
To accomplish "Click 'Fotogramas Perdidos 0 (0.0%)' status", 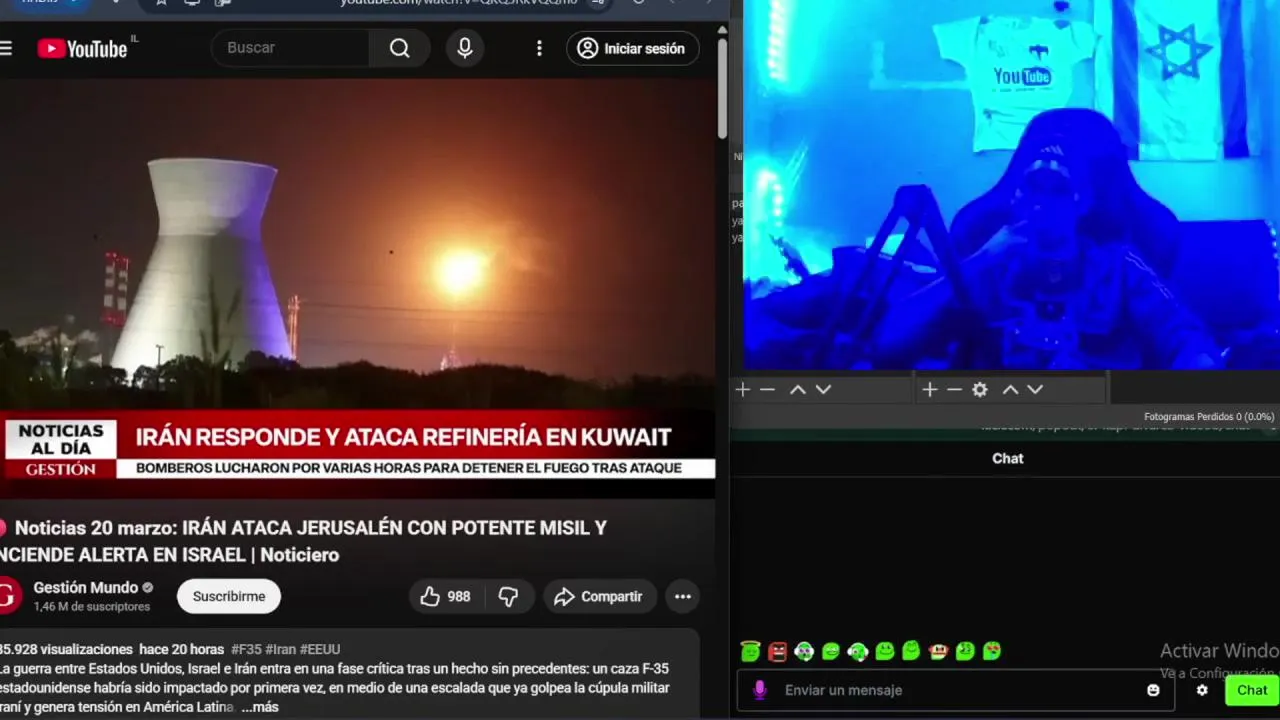I will coord(1209,417).
